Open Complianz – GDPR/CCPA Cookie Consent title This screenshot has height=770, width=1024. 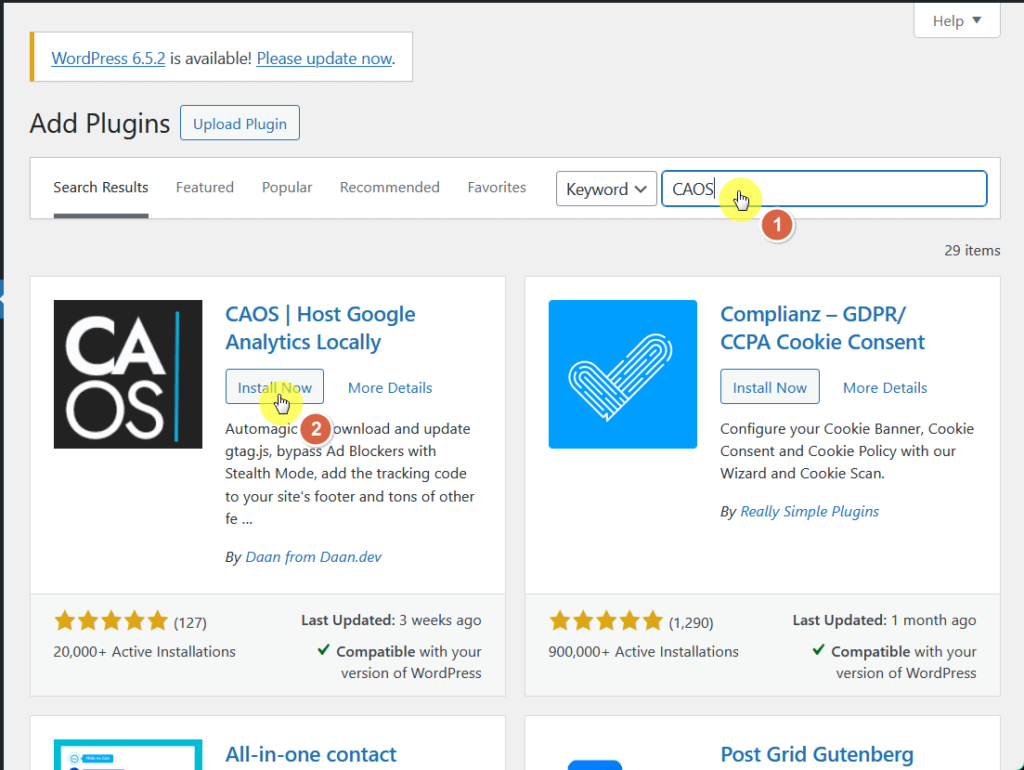click(x=822, y=328)
